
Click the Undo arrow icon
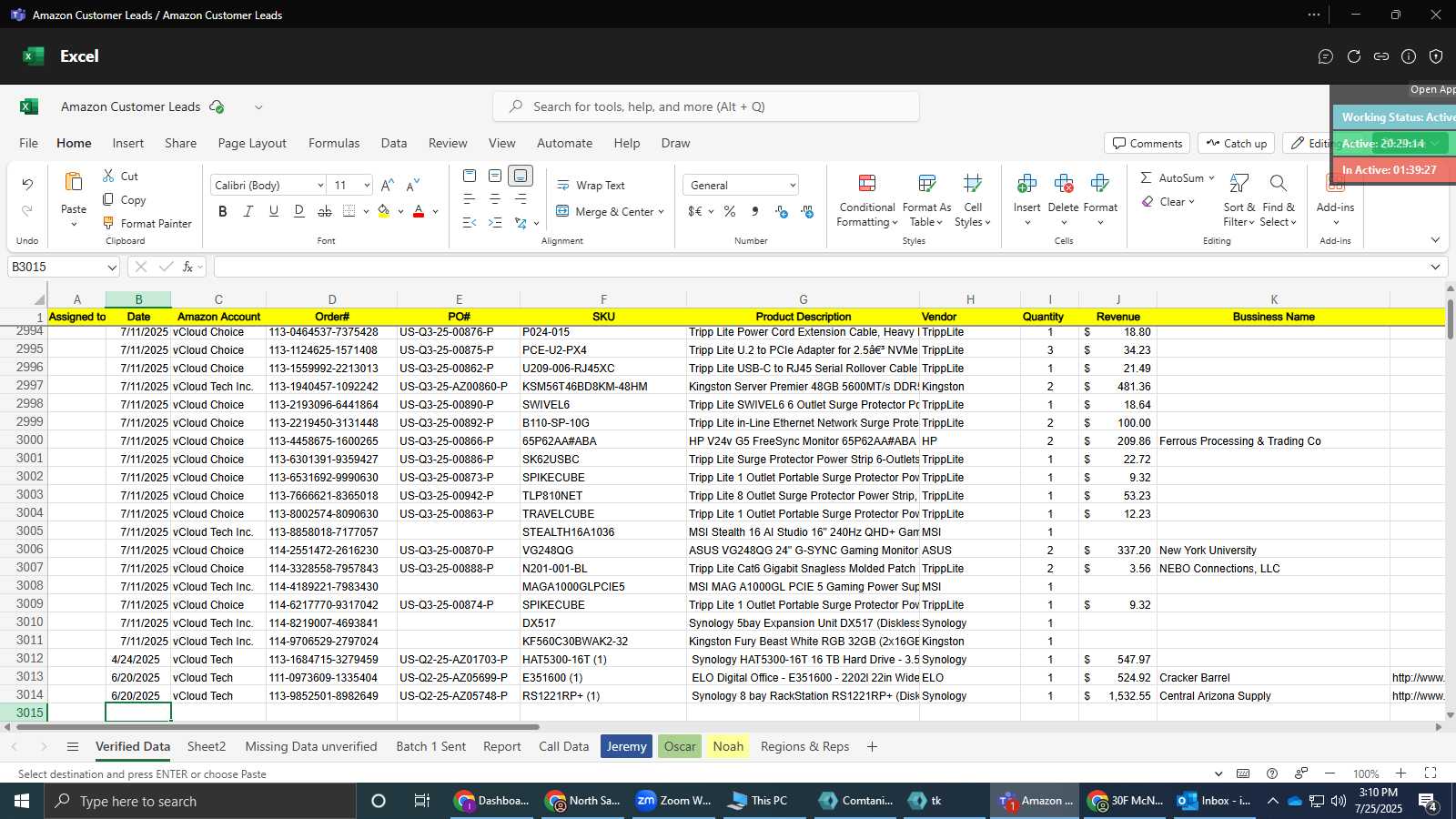(27, 185)
